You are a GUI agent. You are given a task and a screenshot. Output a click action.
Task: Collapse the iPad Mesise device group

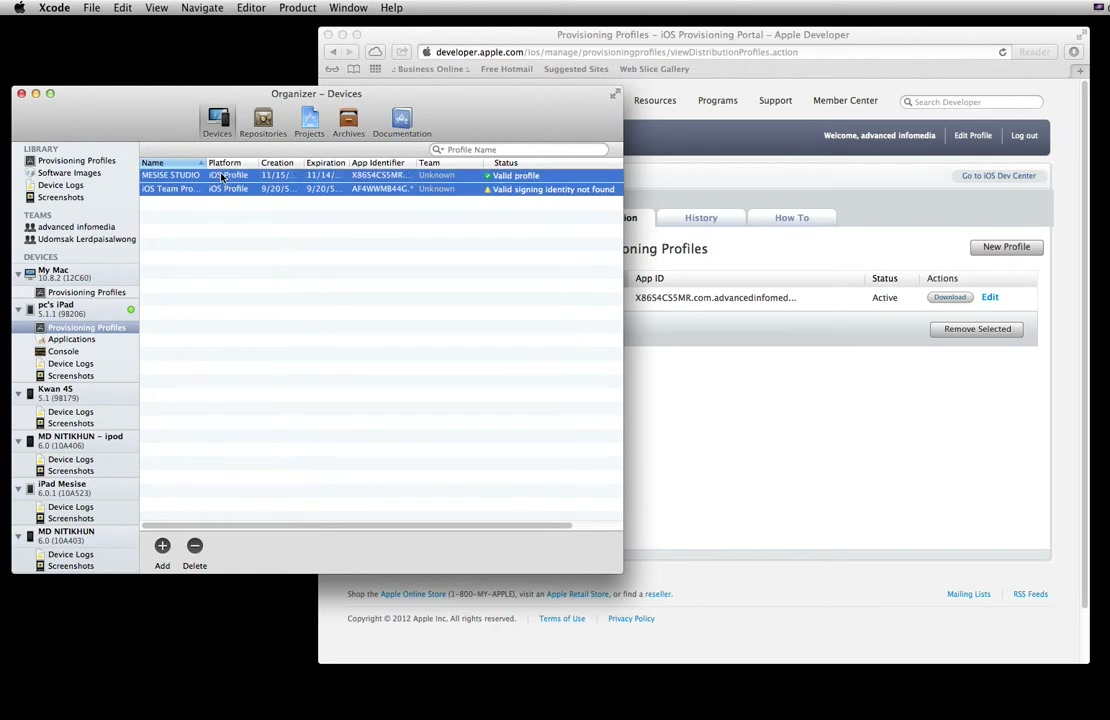(18, 488)
